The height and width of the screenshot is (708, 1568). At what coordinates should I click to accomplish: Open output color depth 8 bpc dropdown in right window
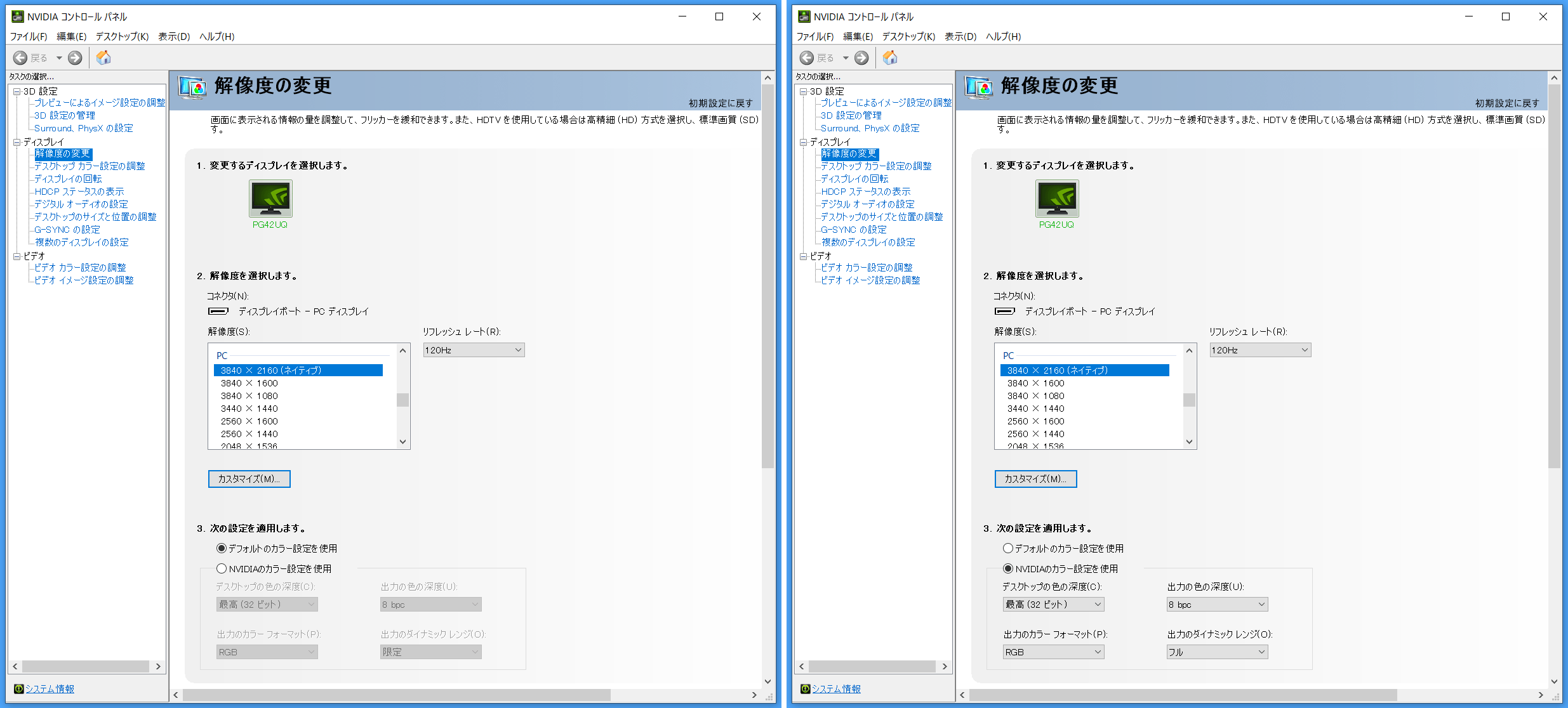(x=1218, y=605)
